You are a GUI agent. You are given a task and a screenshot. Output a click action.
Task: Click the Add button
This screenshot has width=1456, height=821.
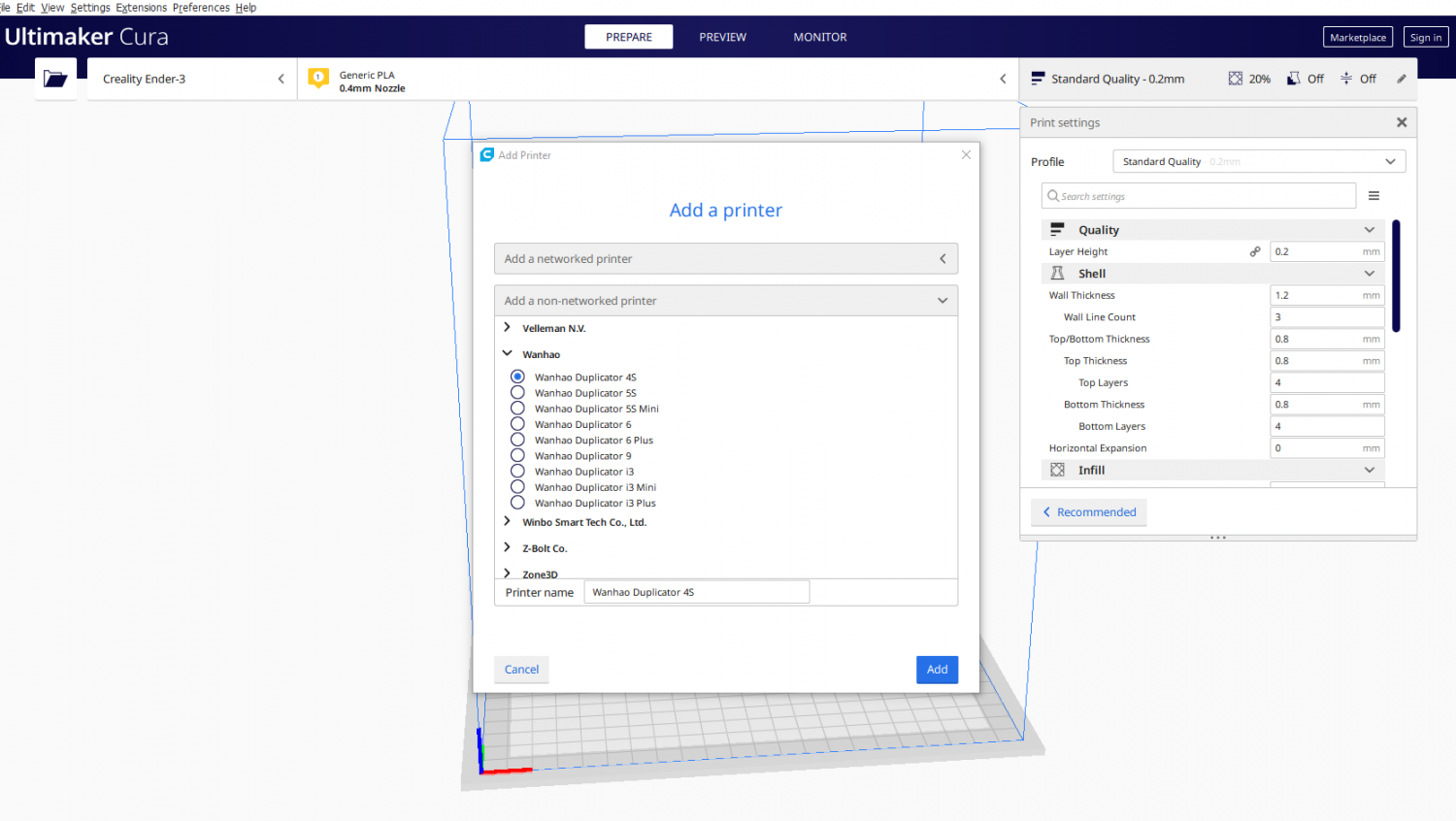click(937, 670)
